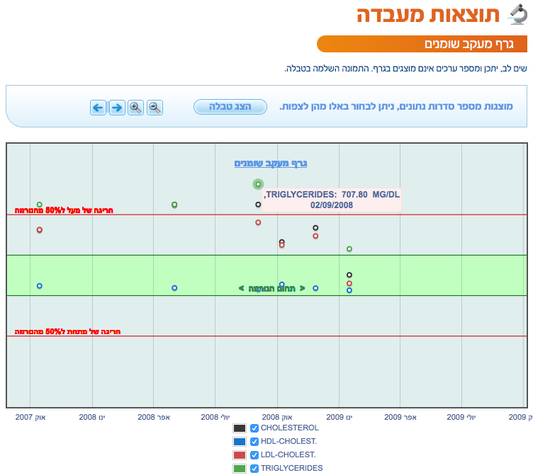Toggle the HDL-CHOLEST. checkbox
Screen dimensions: 533x475
tap(254, 442)
